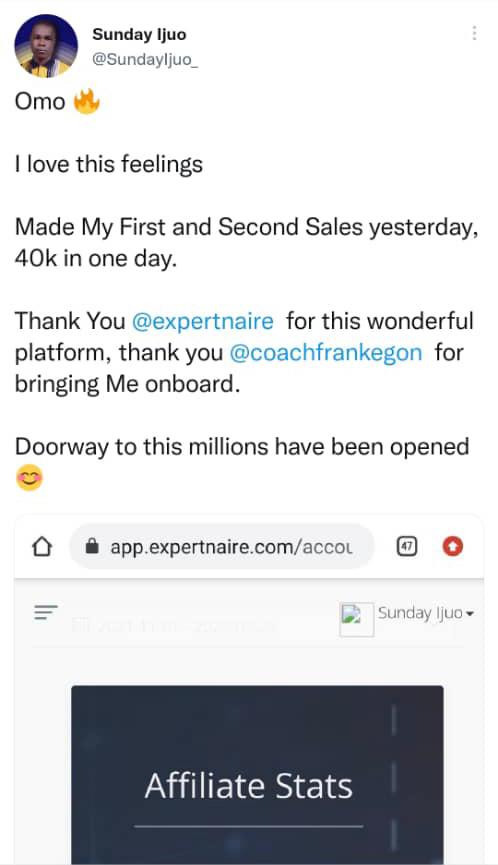
Task: Tap the smiling emoji below the tweet
Action: click(29, 477)
